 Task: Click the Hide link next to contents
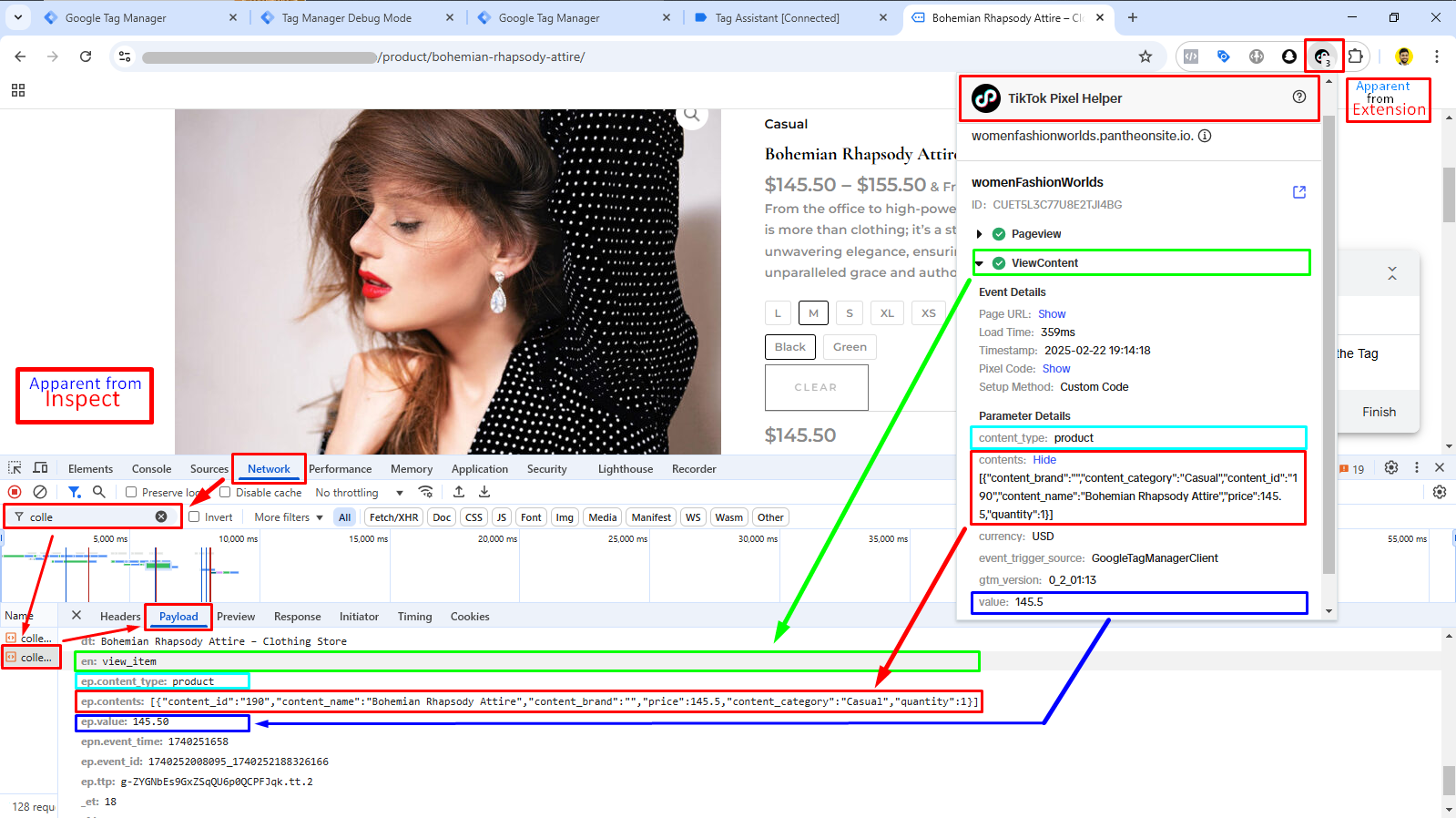[x=1044, y=460]
